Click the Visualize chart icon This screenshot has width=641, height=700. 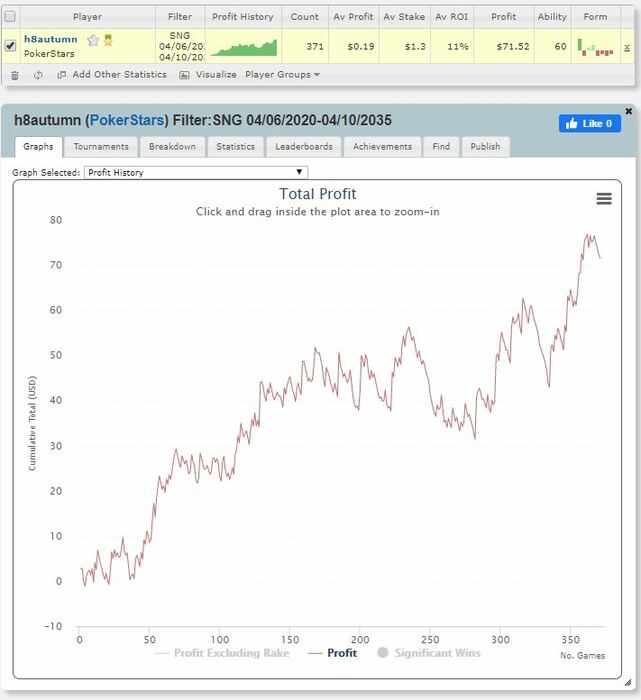[184, 75]
